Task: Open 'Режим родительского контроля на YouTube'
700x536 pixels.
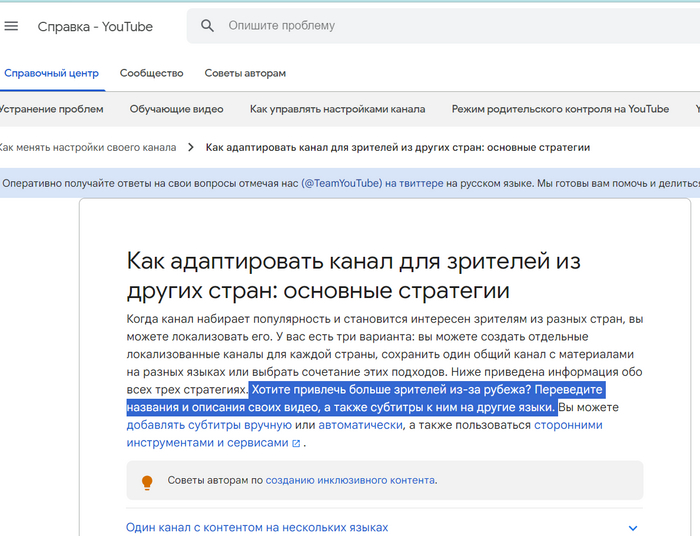Action: point(560,109)
